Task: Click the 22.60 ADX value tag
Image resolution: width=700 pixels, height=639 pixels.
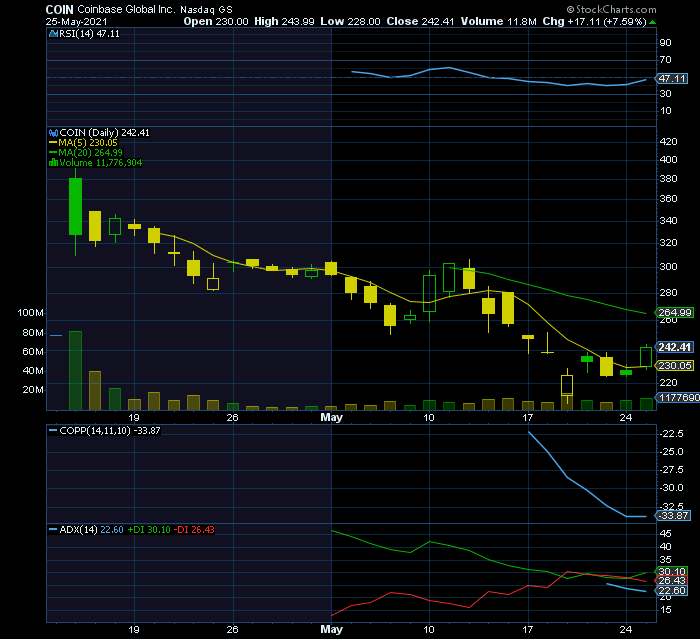Action: [x=671, y=590]
